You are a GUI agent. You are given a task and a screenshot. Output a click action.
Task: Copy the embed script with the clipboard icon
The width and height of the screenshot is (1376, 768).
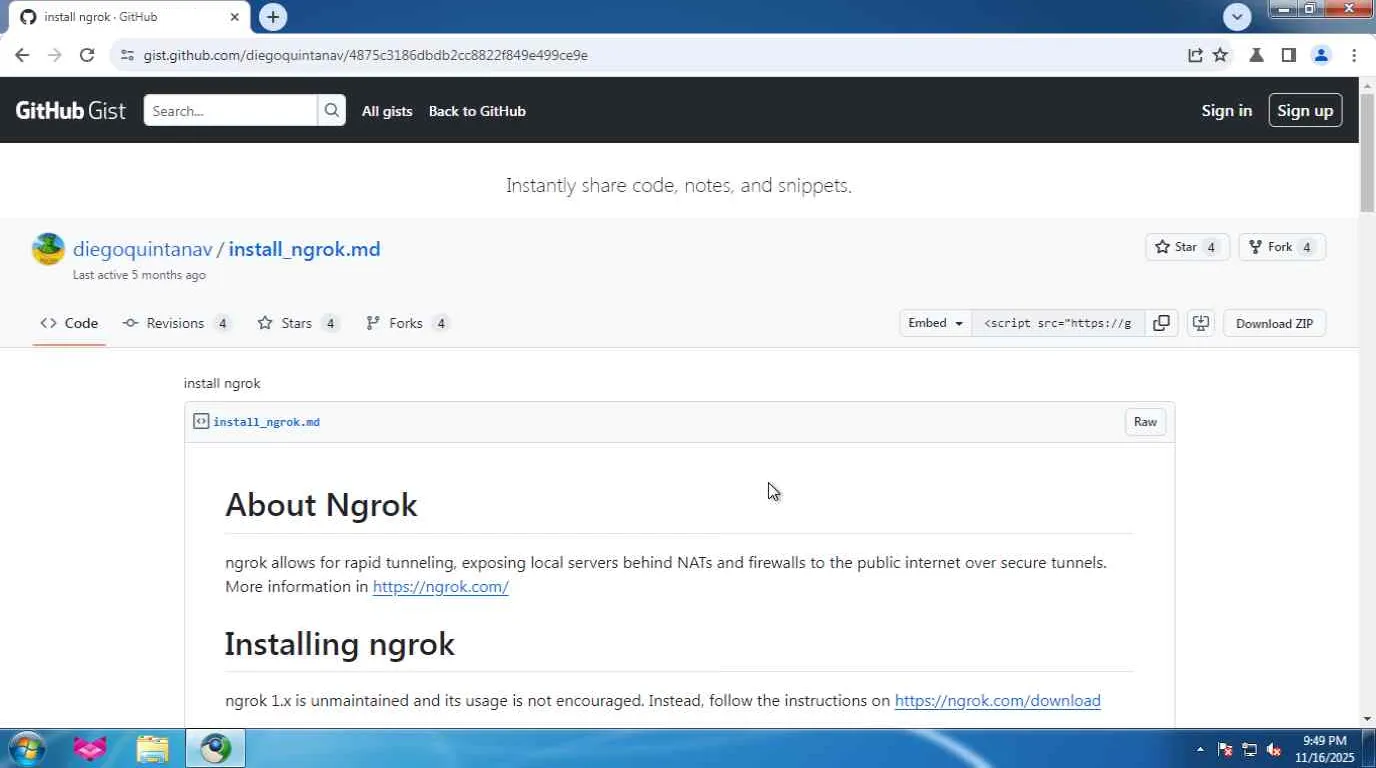point(1161,323)
